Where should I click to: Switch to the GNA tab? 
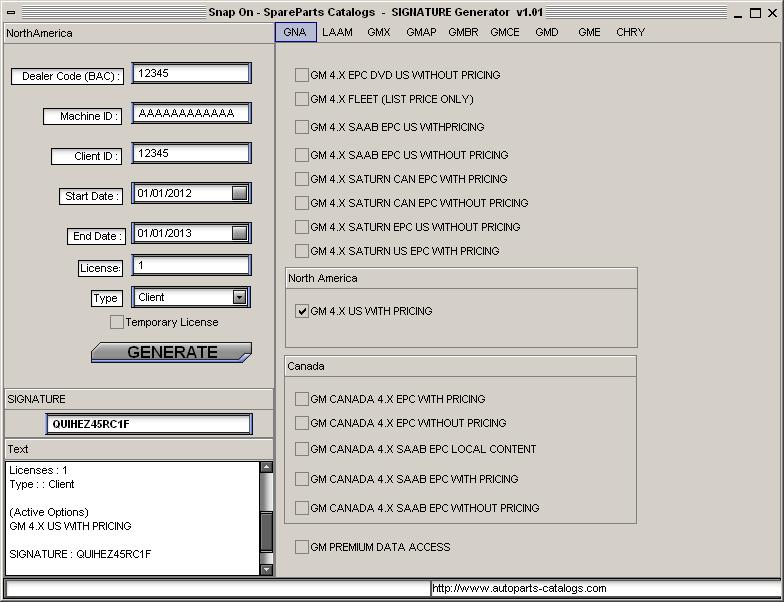295,32
